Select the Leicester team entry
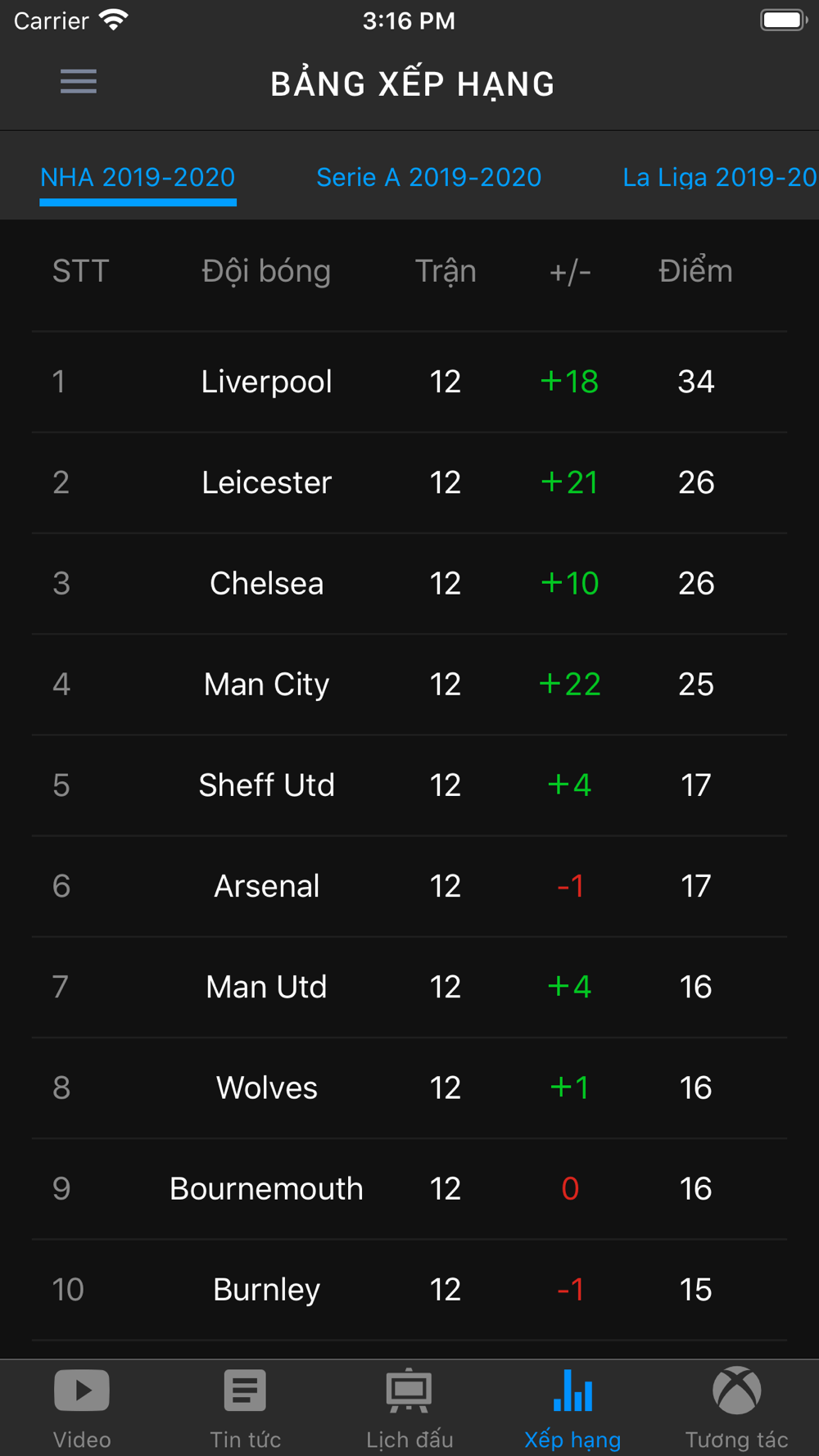The height and width of the screenshot is (1456, 819). click(267, 482)
